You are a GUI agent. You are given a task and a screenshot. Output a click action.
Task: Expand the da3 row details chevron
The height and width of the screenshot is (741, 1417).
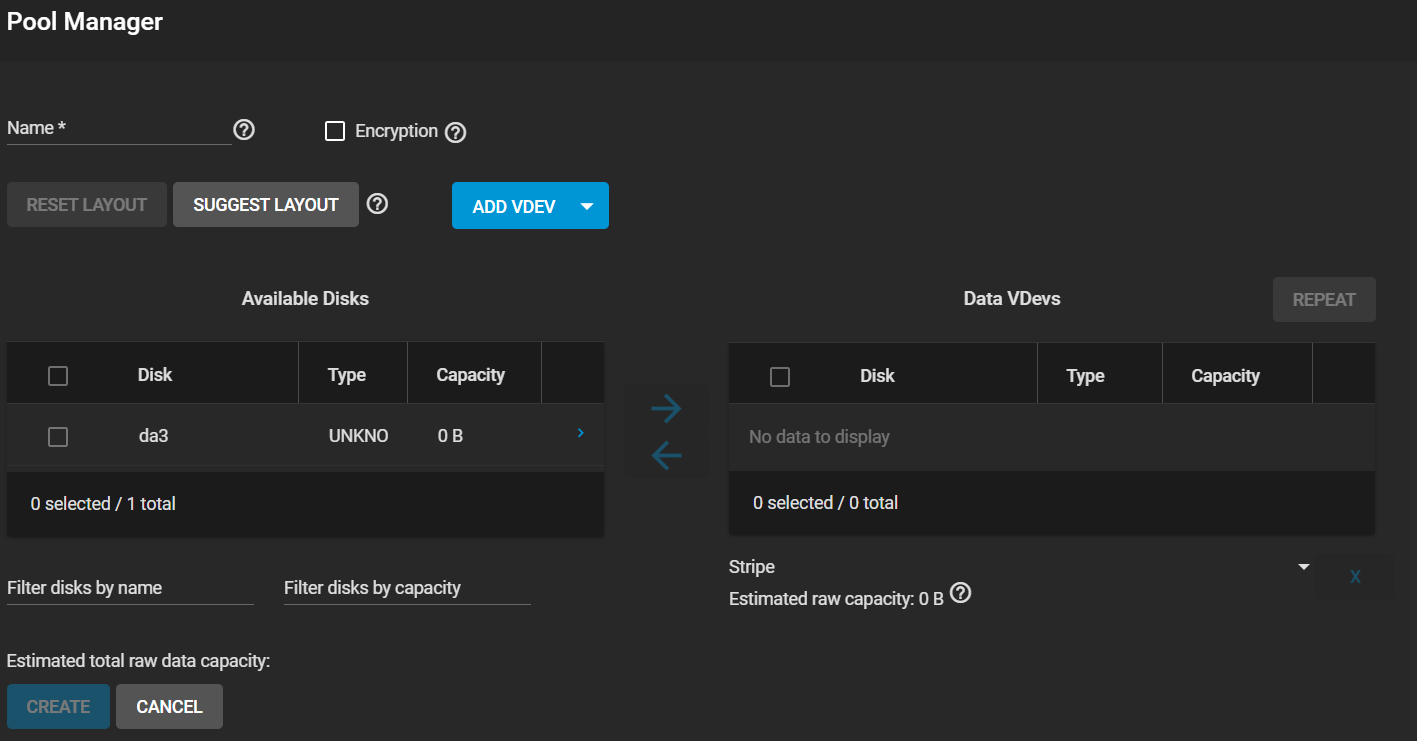pyautogui.click(x=581, y=433)
